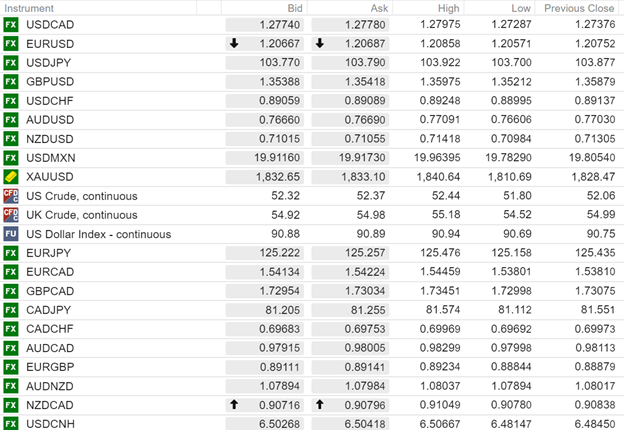Sort by the Bid column header

pyautogui.click(x=294, y=7)
